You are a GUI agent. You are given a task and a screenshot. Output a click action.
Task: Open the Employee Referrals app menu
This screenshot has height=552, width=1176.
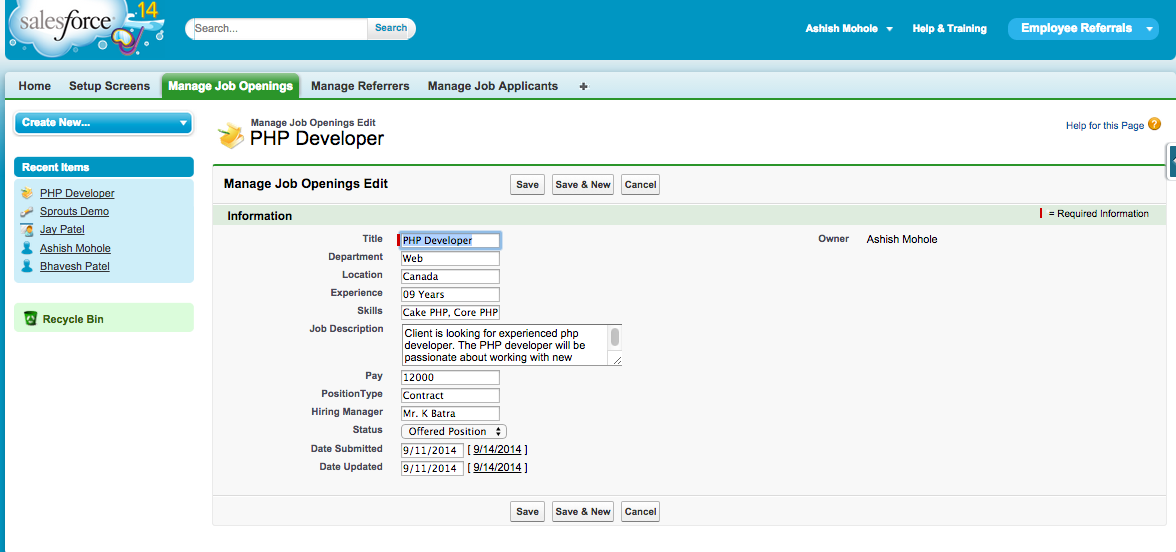[x=1083, y=29]
